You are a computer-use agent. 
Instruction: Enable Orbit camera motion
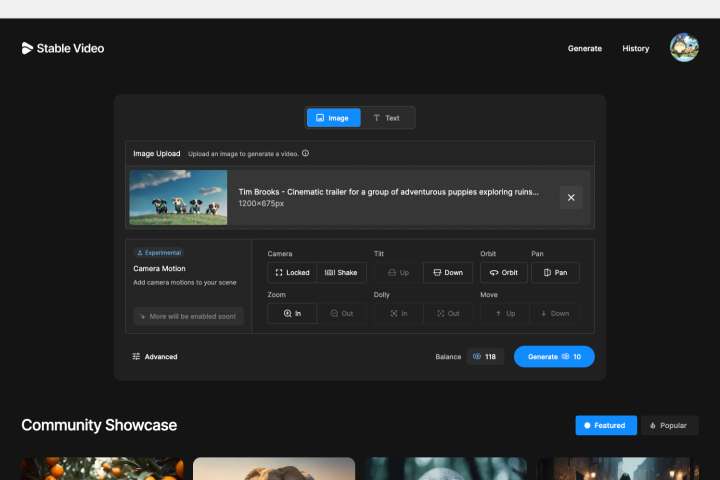503,272
